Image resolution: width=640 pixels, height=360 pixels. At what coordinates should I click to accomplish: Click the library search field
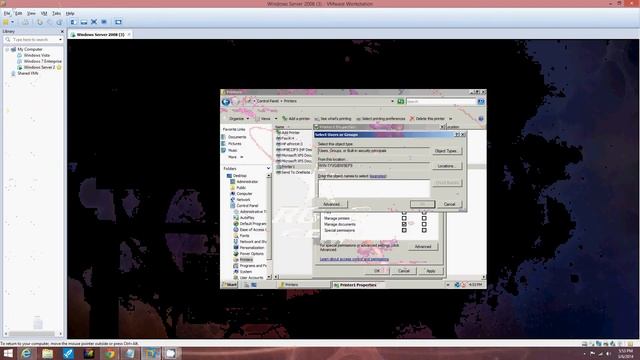coord(34,40)
